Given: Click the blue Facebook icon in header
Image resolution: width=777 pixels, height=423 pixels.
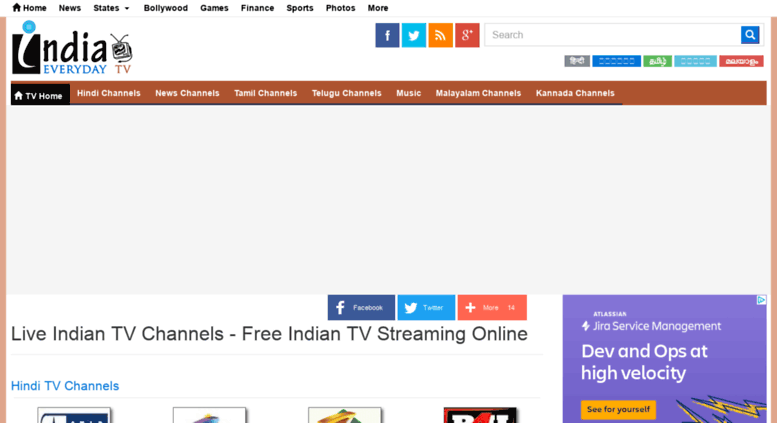Looking at the screenshot, I should pos(387,36).
